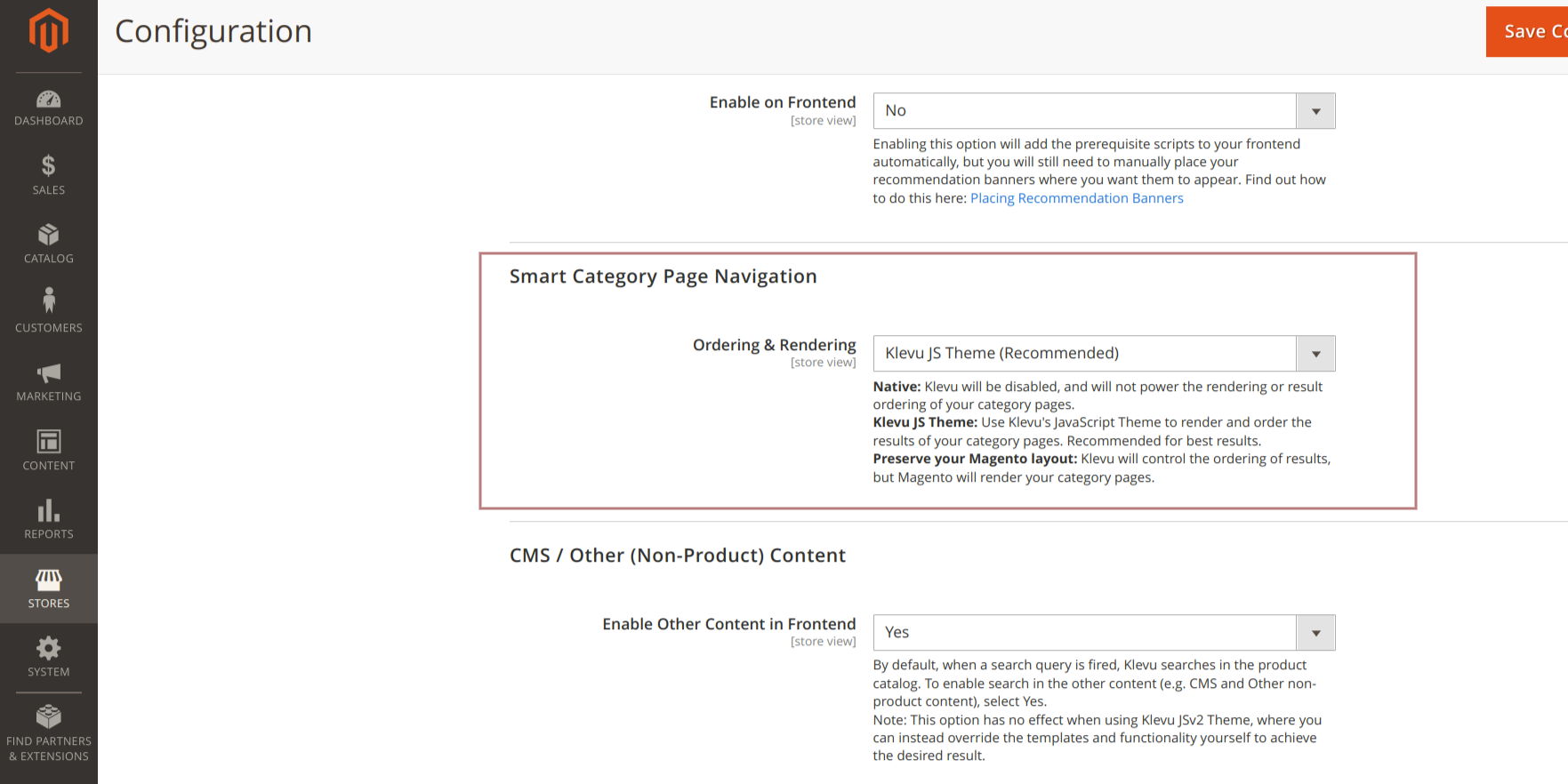Open Customers via the person icon
Image resolution: width=1568 pixels, height=784 pixels.
pyautogui.click(x=48, y=300)
